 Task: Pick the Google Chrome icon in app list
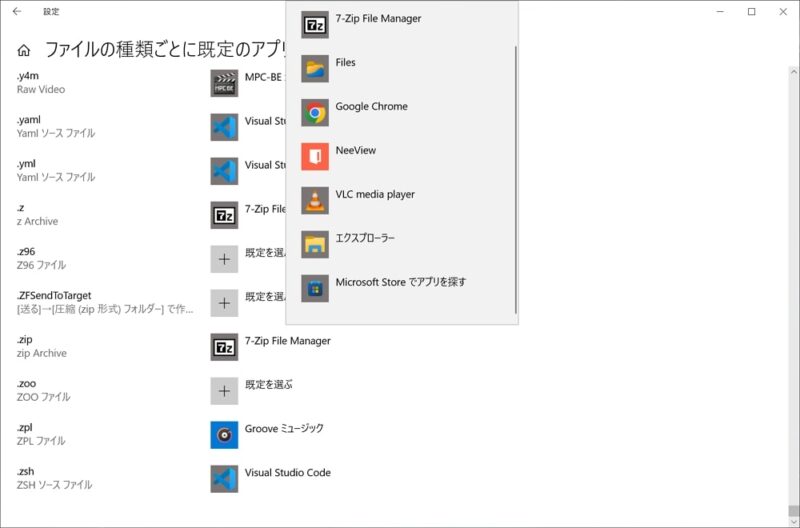click(x=315, y=113)
